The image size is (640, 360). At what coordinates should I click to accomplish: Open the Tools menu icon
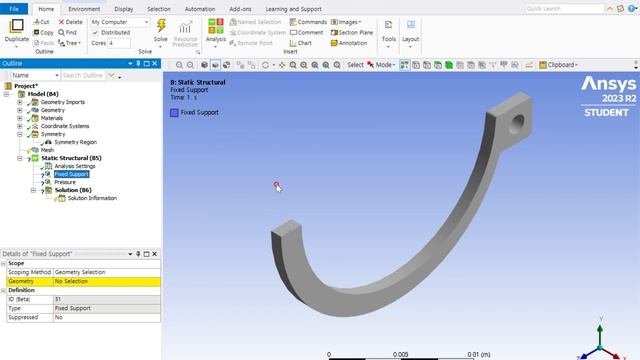[x=388, y=25]
